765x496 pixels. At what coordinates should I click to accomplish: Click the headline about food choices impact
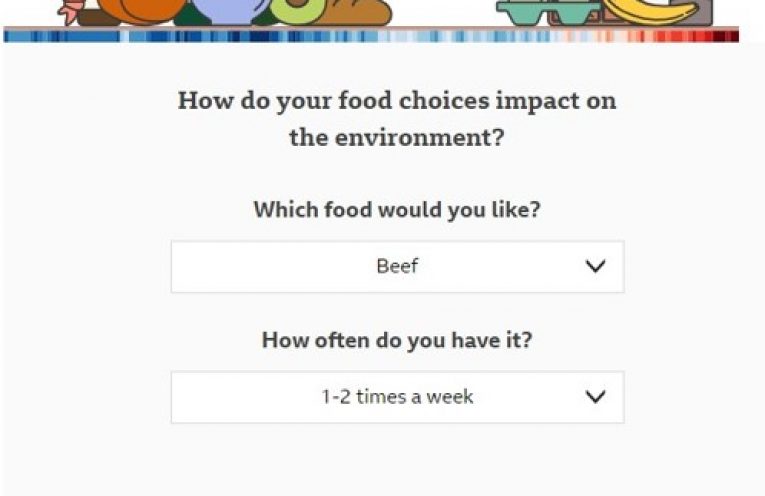[397, 119]
